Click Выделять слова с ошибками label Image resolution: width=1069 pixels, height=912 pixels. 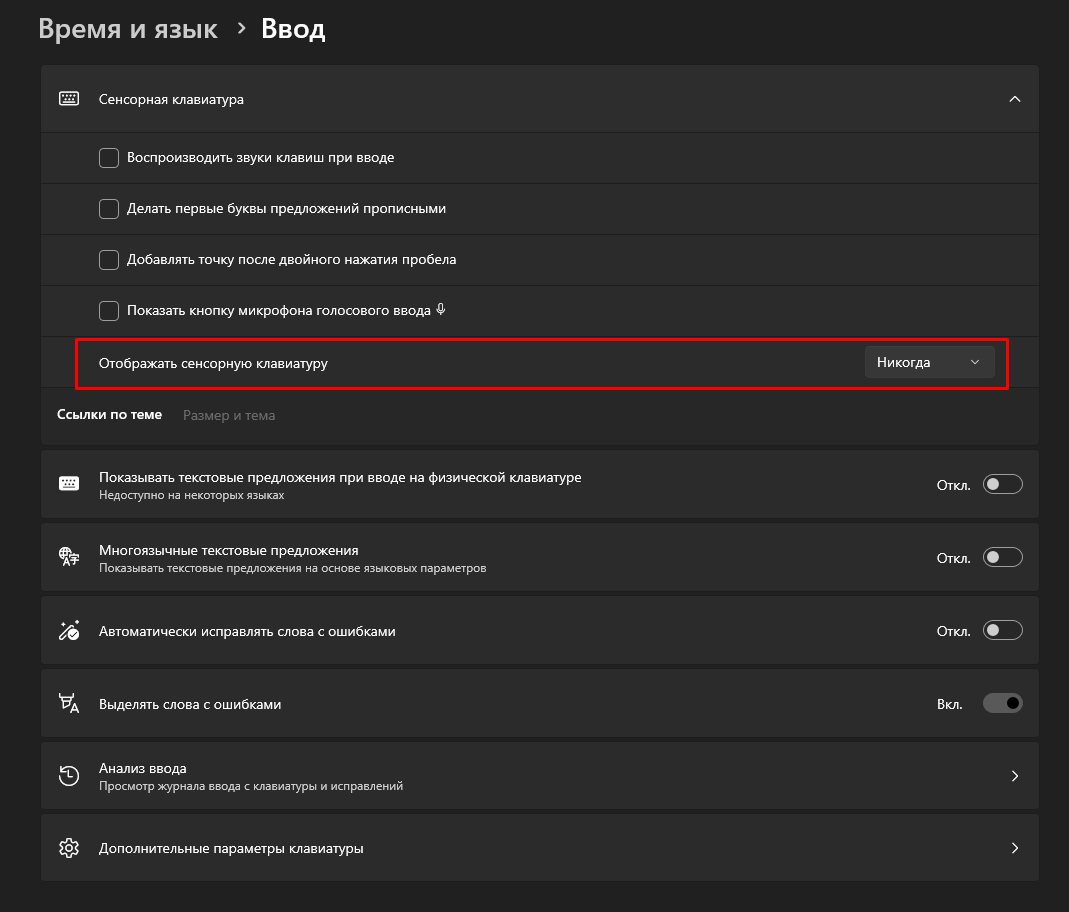coord(190,704)
